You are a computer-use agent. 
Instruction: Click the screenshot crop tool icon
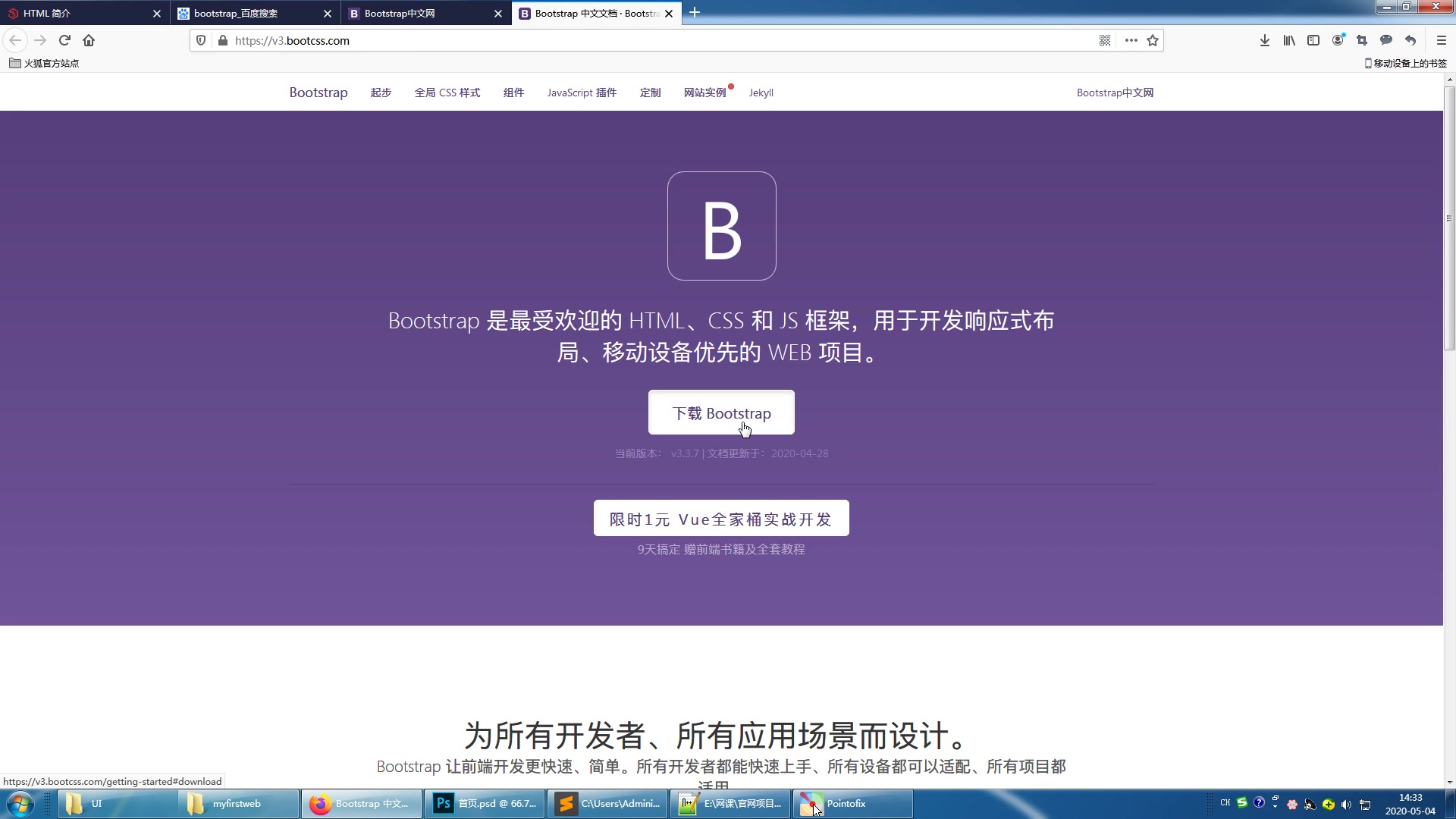pos(1362,40)
